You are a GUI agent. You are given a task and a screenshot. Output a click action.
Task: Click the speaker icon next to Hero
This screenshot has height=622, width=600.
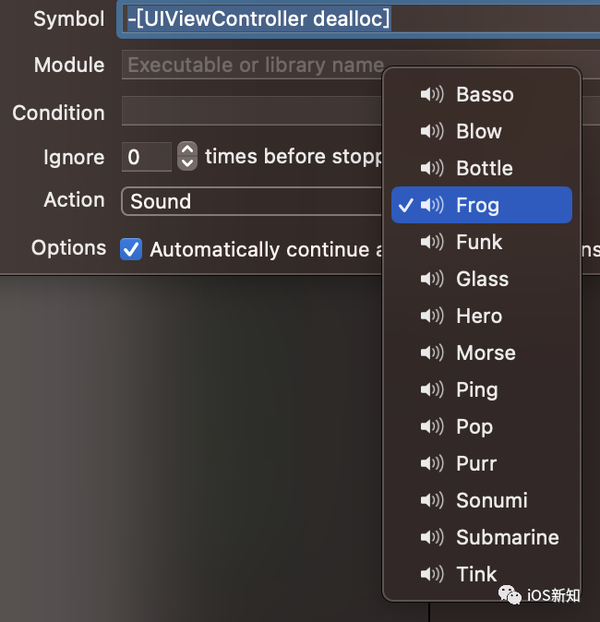click(x=432, y=316)
